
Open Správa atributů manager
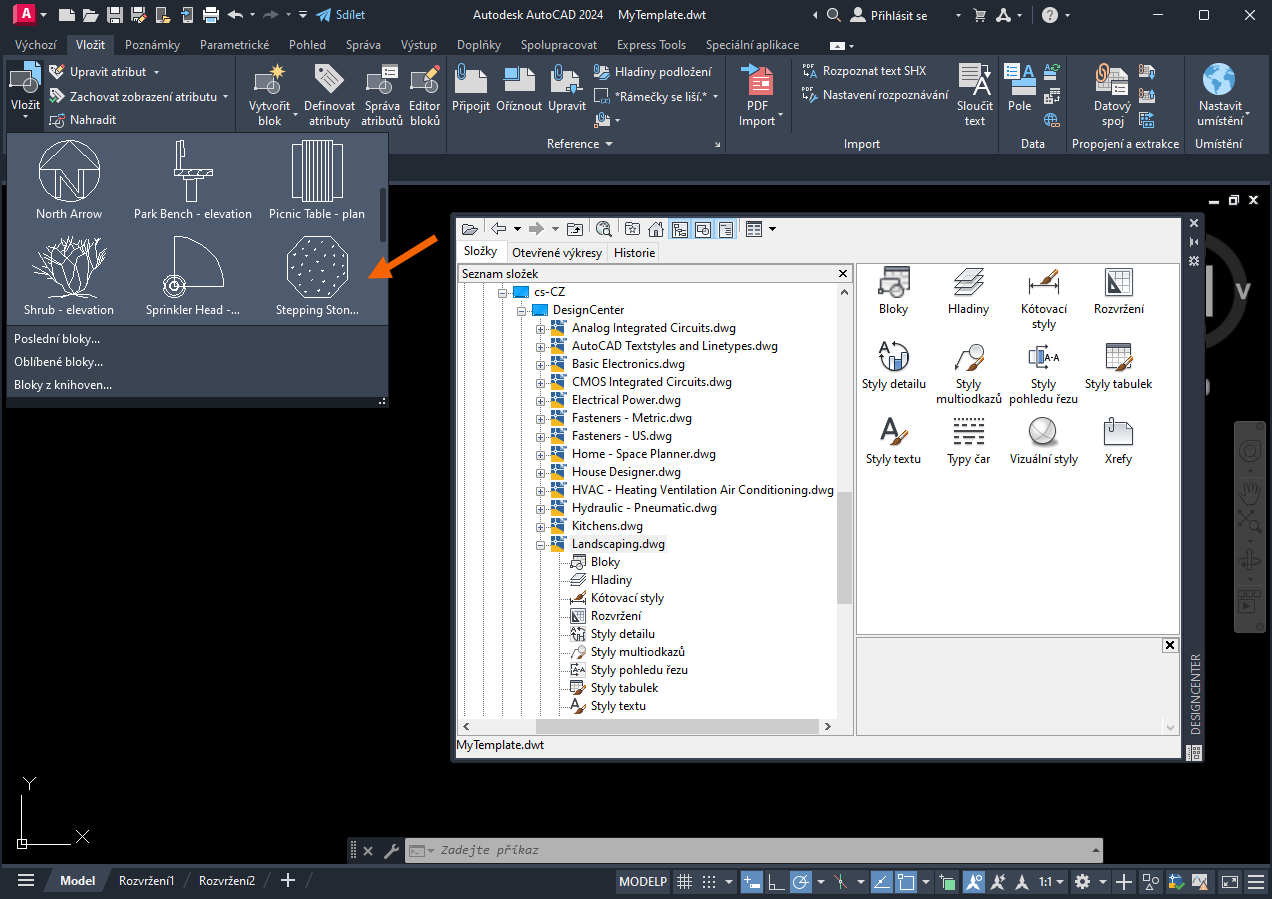click(382, 96)
